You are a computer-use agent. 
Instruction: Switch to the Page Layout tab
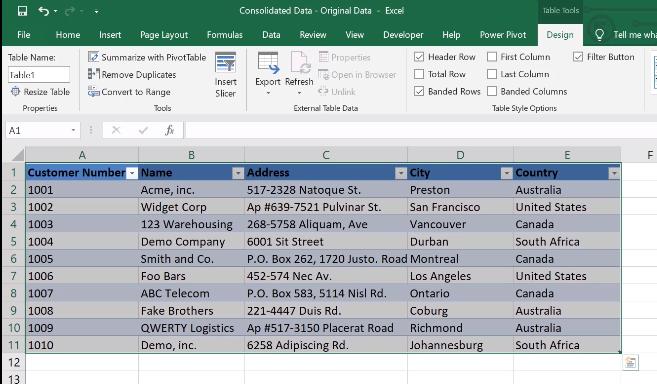(x=164, y=35)
